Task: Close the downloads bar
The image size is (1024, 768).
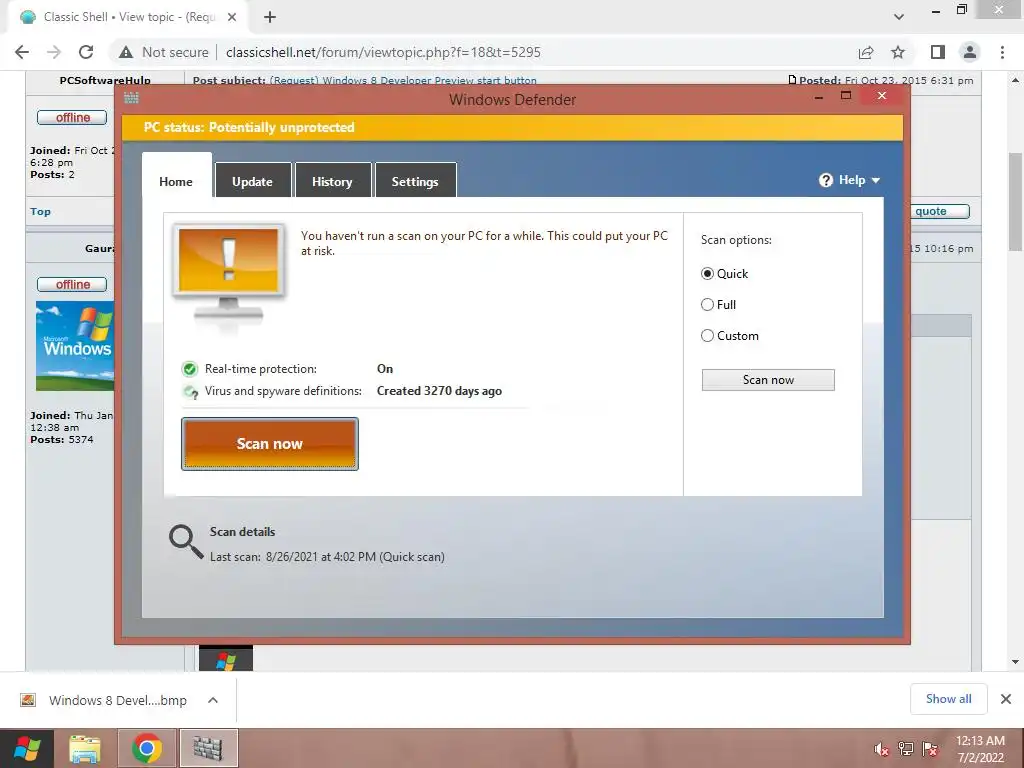Action: (x=1006, y=699)
